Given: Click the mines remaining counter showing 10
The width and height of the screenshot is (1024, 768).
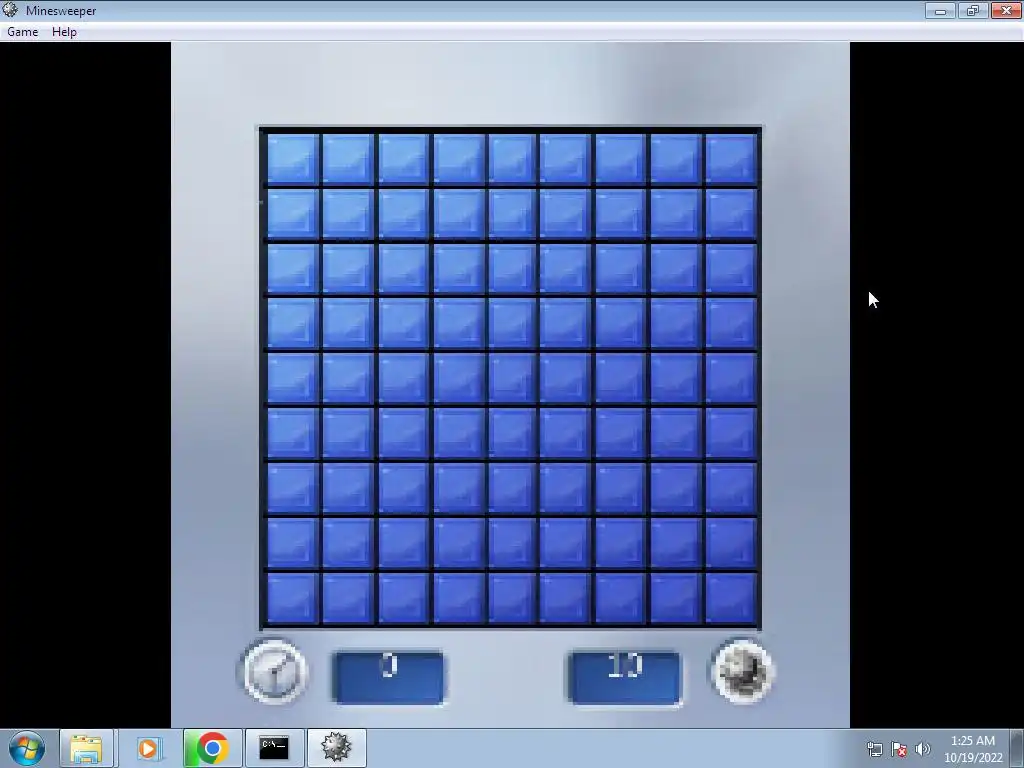Looking at the screenshot, I should pyautogui.click(x=624, y=677).
